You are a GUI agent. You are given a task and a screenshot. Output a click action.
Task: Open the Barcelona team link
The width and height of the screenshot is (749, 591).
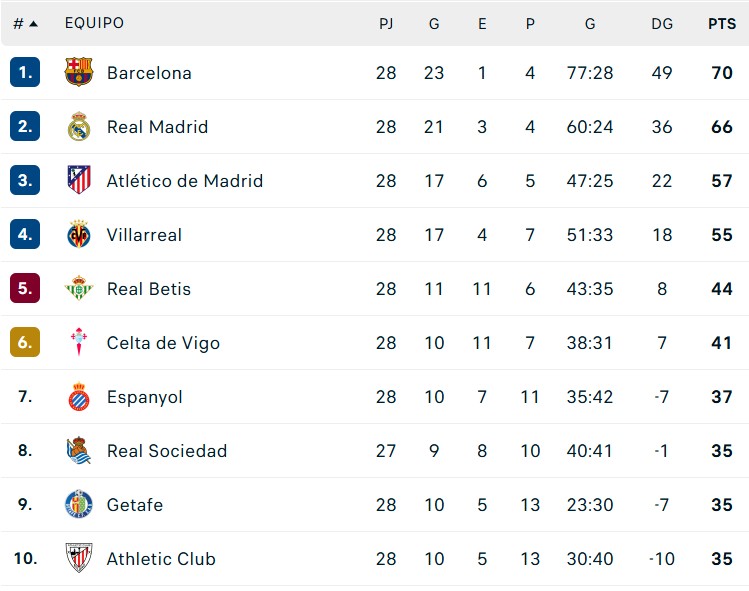[x=149, y=73]
